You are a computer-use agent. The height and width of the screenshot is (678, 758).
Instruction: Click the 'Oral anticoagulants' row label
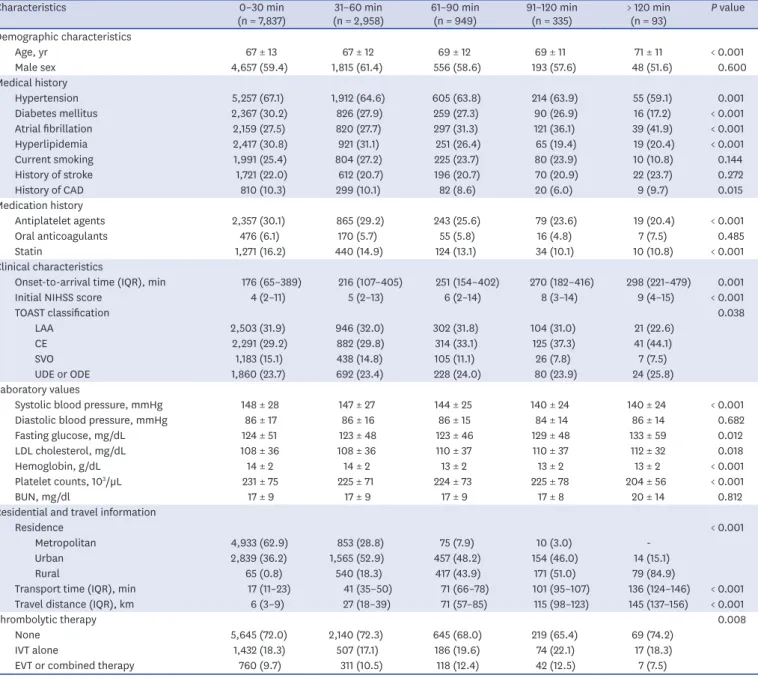click(61, 236)
